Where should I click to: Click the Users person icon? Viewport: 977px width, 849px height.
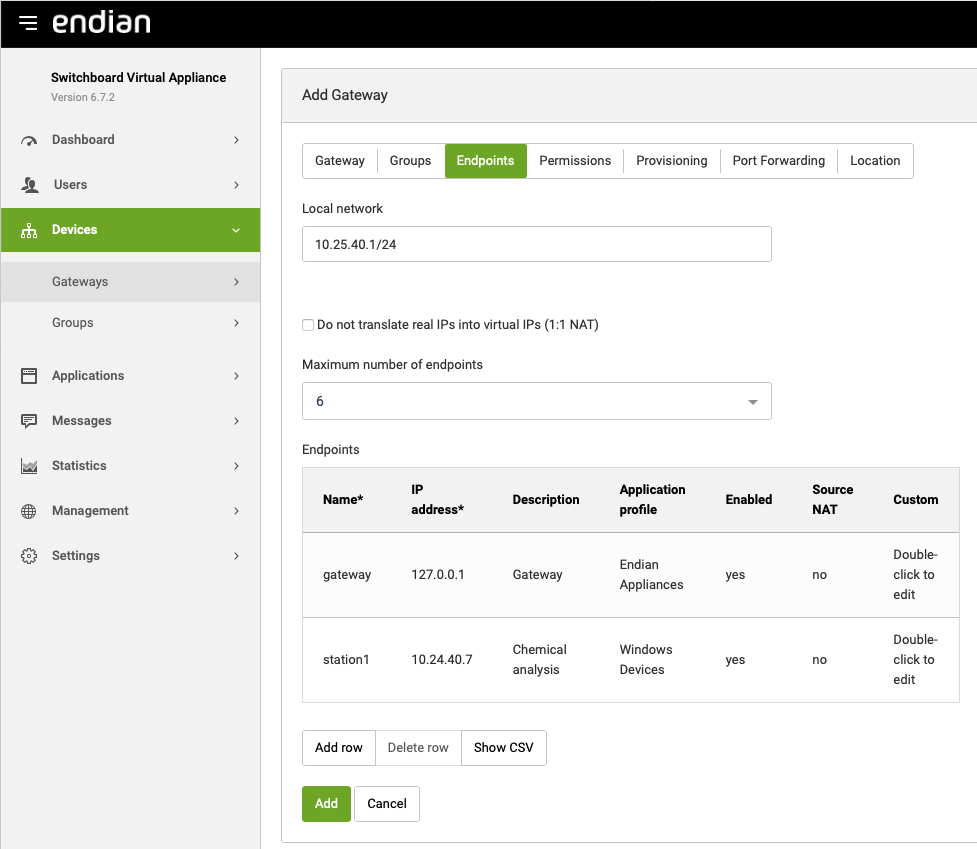[29, 185]
